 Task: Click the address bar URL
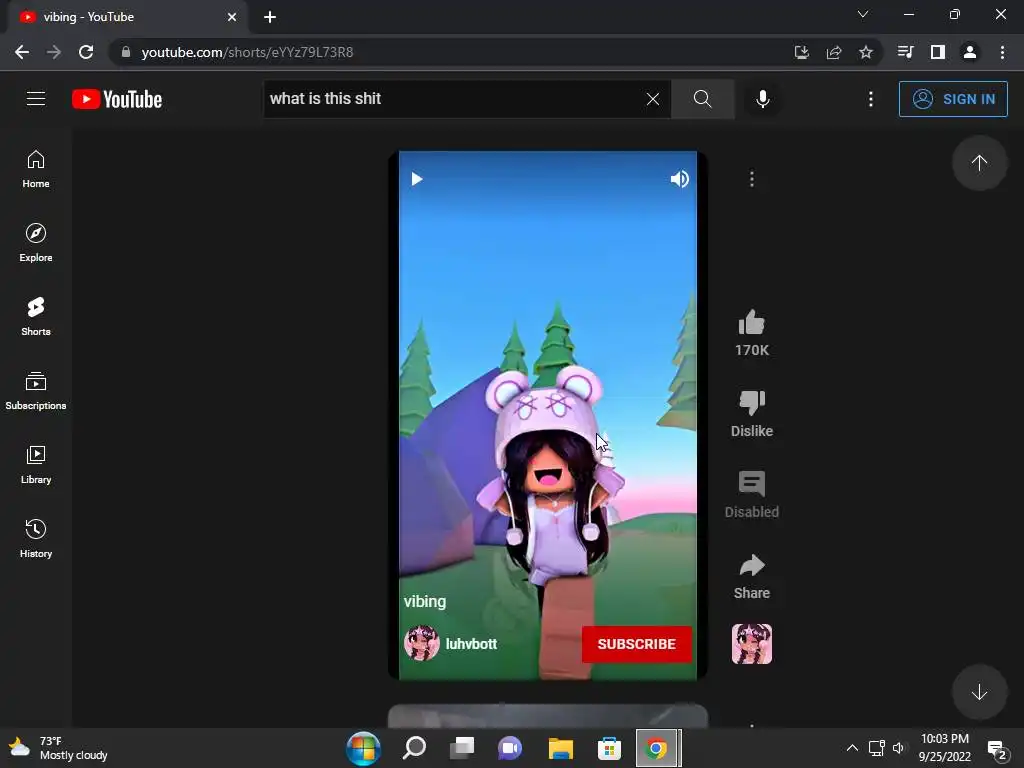247,52
